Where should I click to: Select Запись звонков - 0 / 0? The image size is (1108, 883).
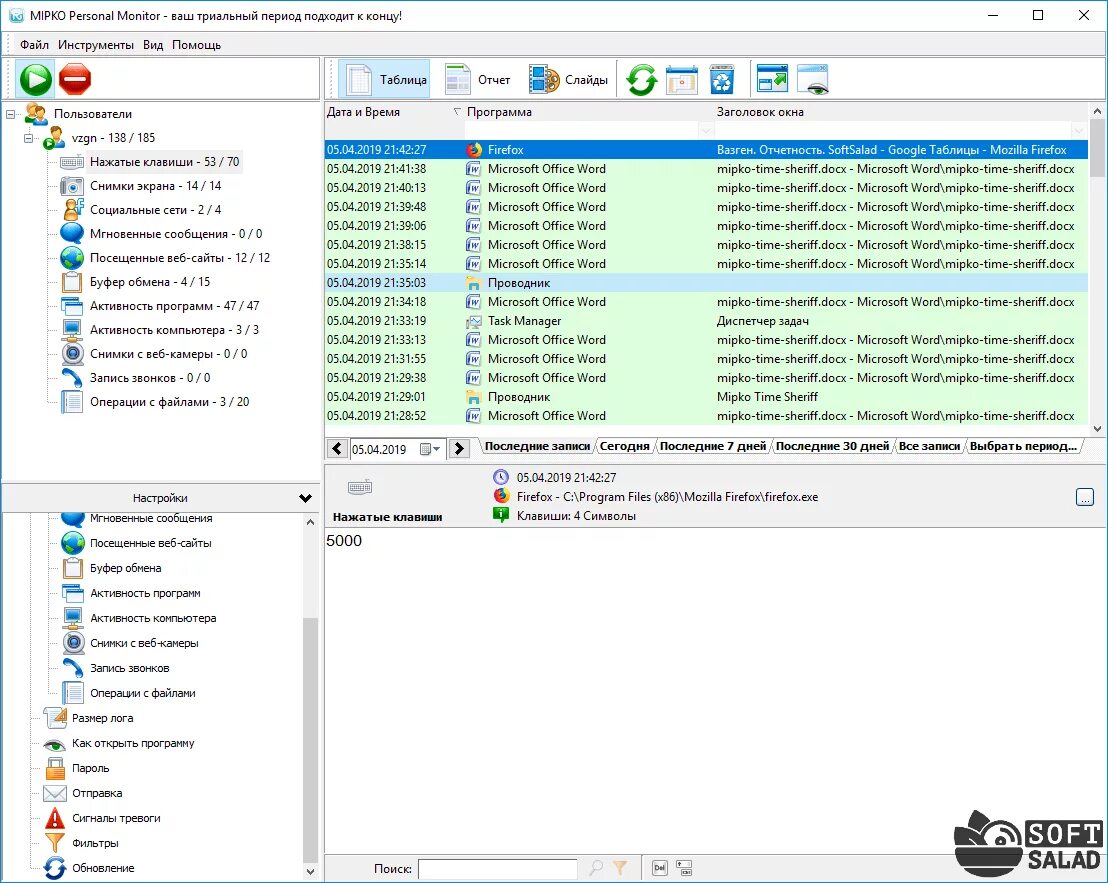click(x=149, y=378)
